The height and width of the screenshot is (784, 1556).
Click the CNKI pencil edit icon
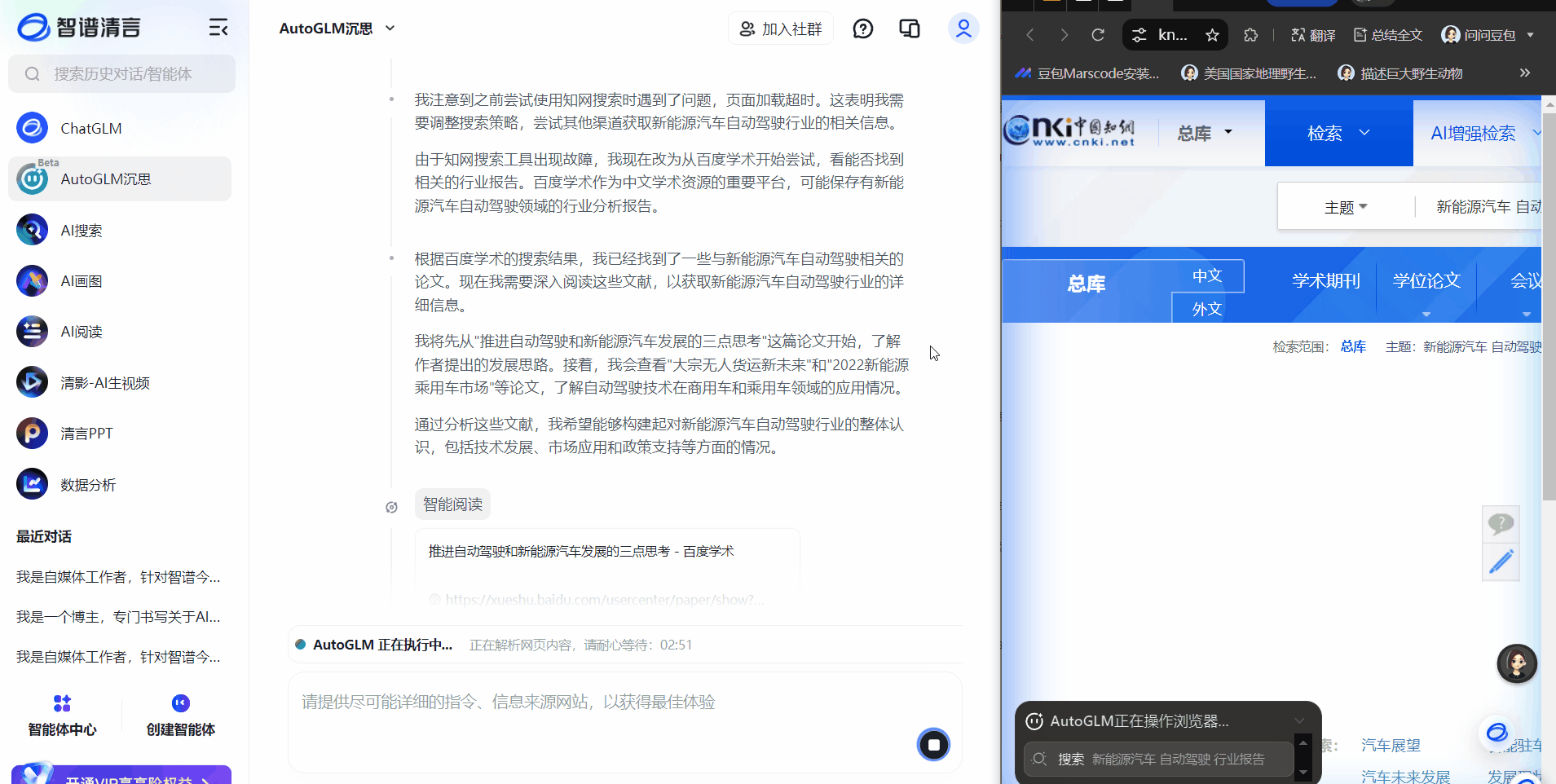click(x=1501, y=562)
